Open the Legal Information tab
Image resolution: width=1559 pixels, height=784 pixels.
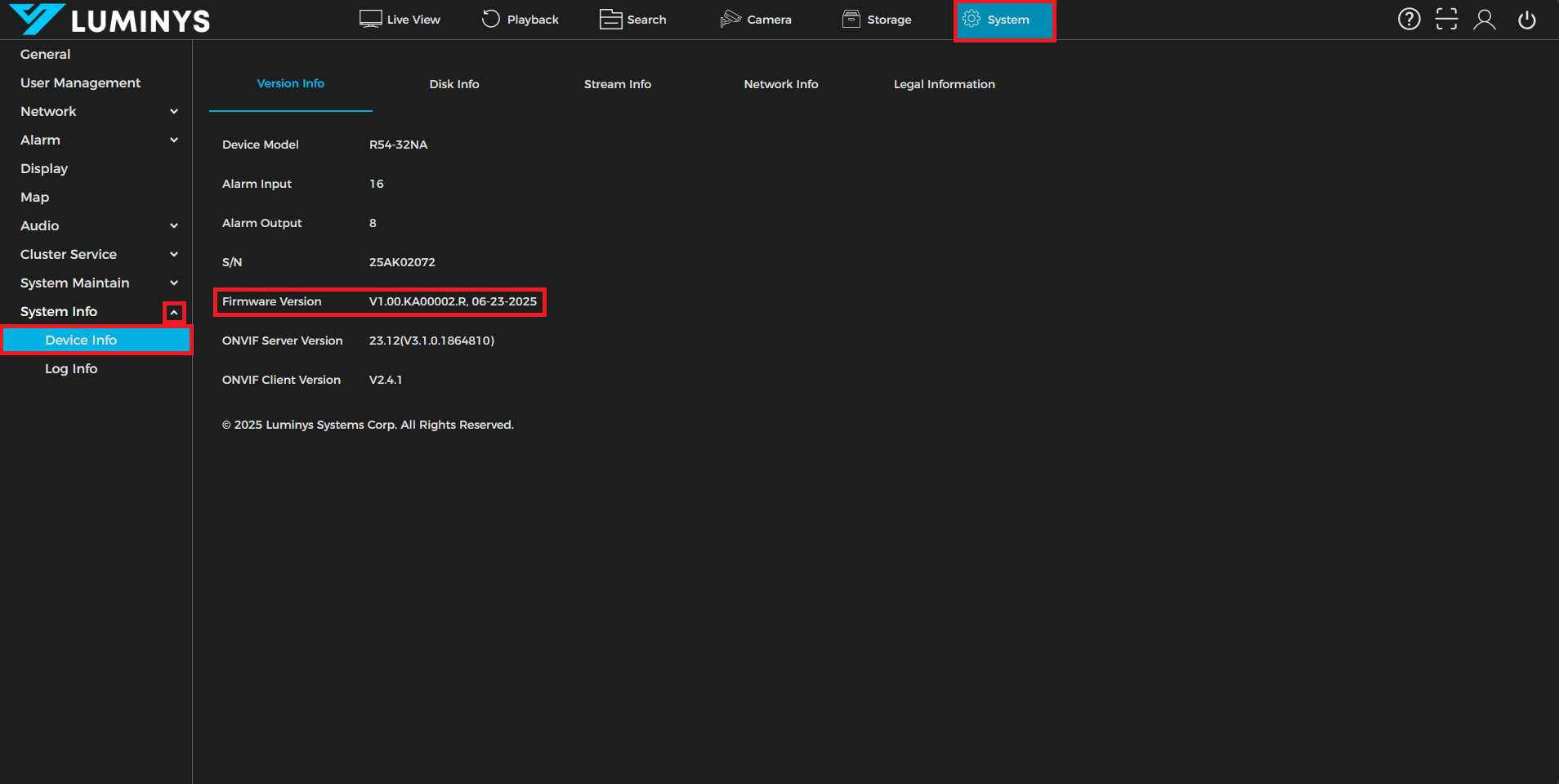pos(944,84)
